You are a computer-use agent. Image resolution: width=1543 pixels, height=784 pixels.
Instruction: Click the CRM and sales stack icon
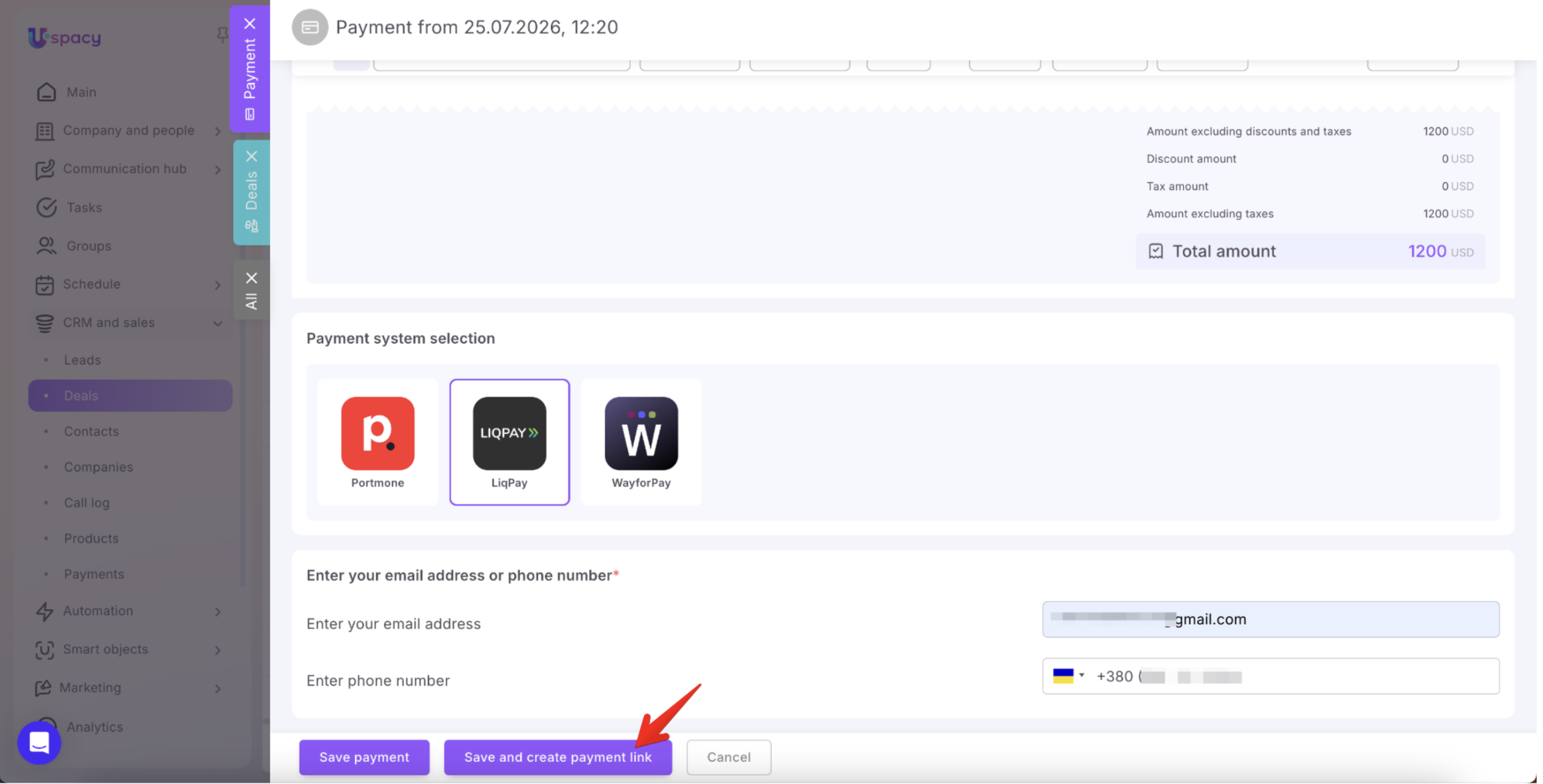coord(45,323)
